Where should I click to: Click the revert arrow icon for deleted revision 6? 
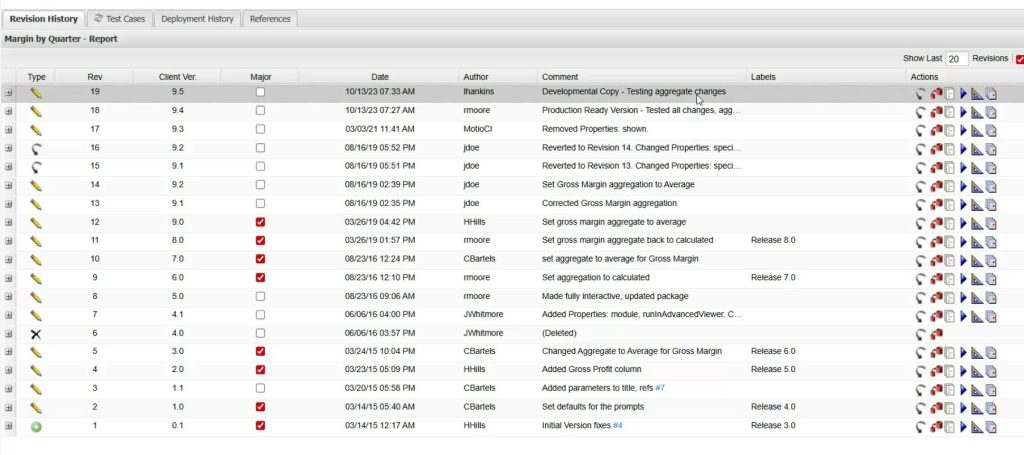(x=921, y=335)
